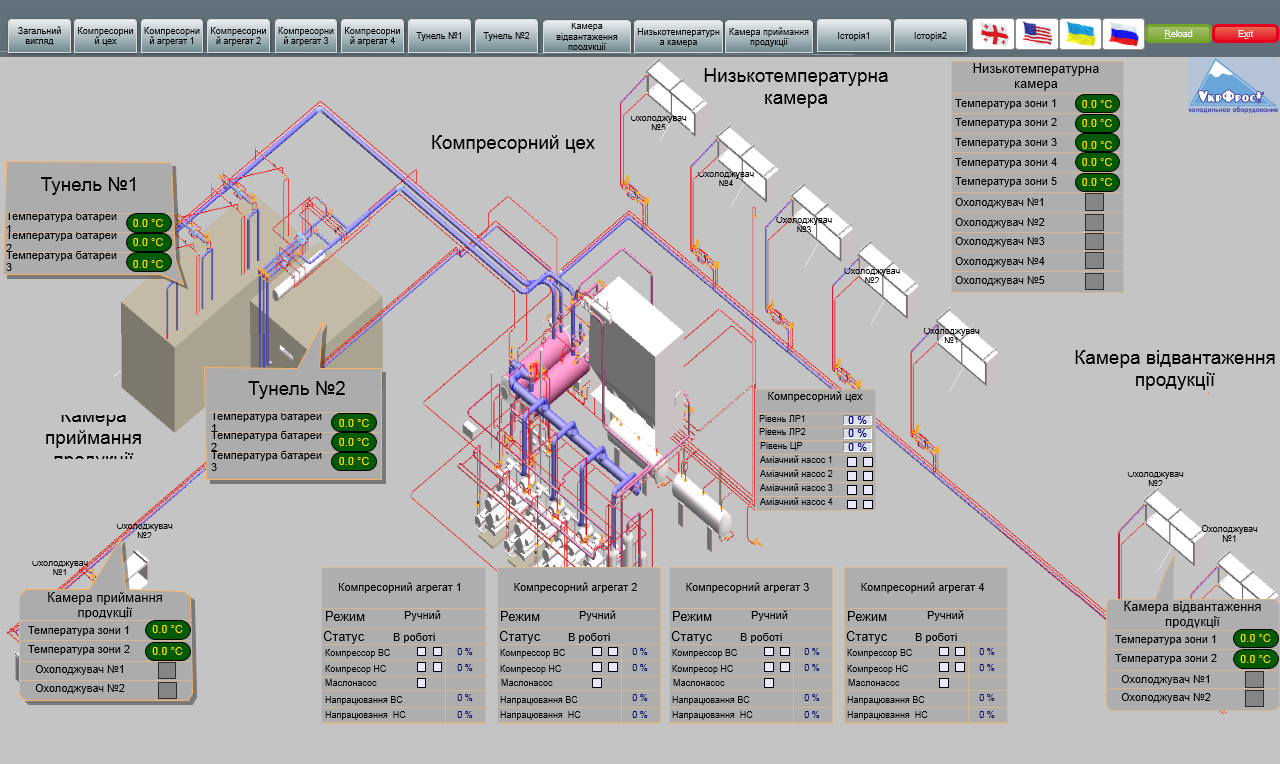1280x764 pixels.
Task: Toggle Маслонасос checkbox in Компресорний агрегат 3
Action: [769, 683]
